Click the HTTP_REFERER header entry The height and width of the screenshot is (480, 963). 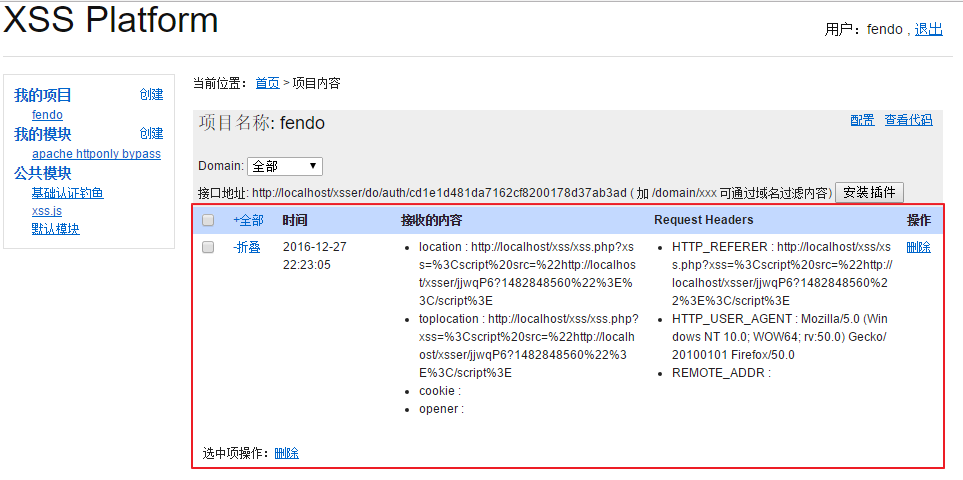click(x=782, y=274)
